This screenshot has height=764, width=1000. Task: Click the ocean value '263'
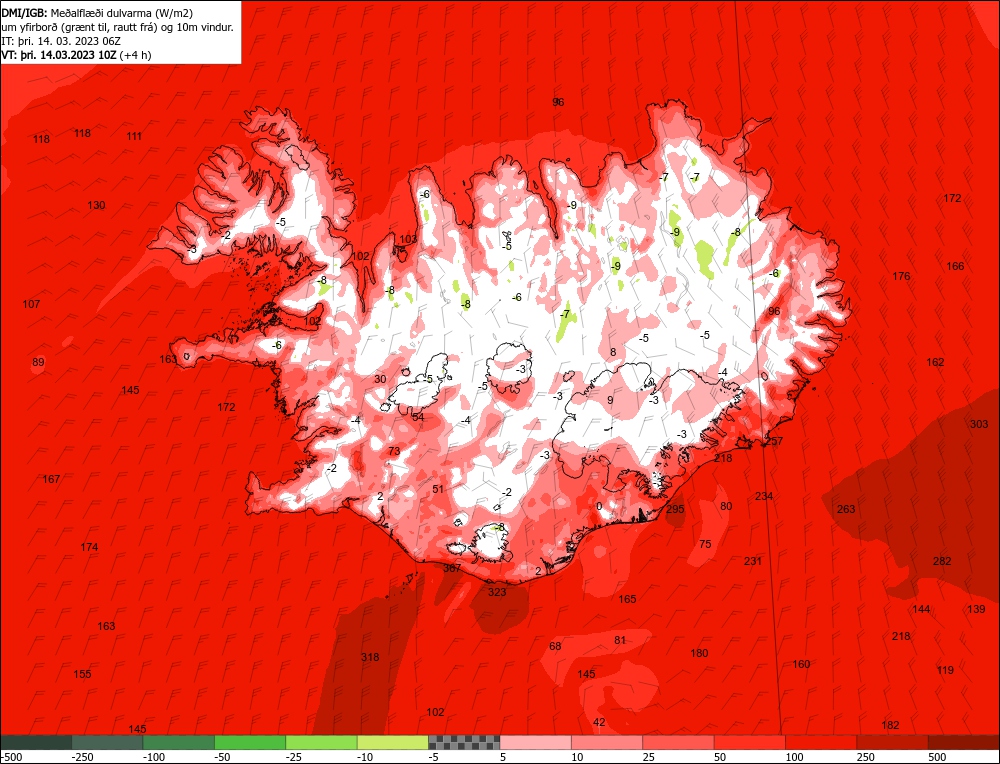pyautogui.click(x=846, y=509)
